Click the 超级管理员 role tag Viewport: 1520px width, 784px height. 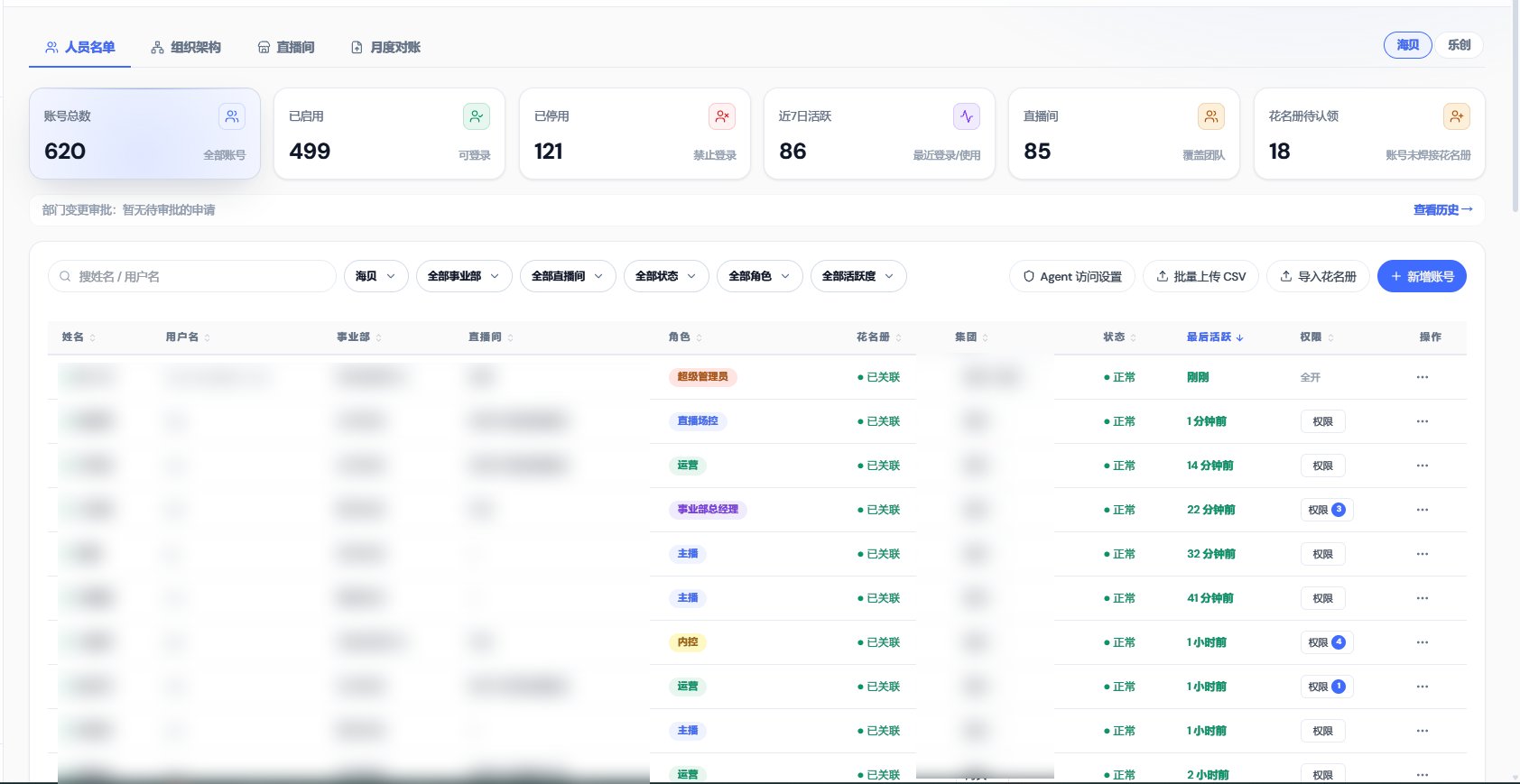click(702, 377)
